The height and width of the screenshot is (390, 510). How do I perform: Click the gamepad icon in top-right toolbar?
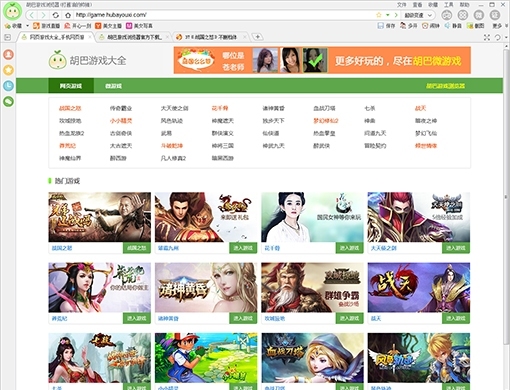coord(447,15)
